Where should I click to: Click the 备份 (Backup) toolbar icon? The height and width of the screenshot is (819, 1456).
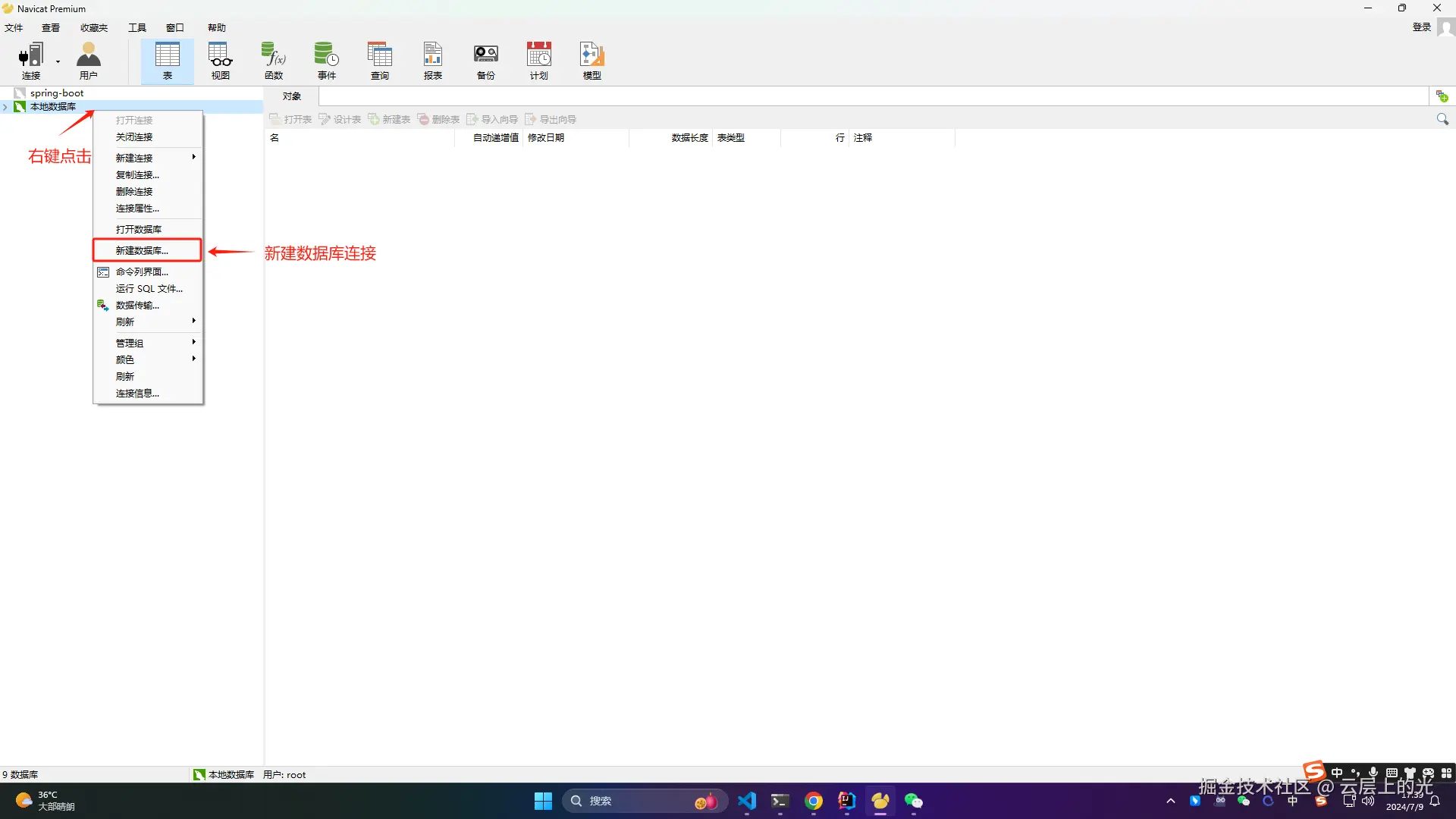(x=485, y=60)
